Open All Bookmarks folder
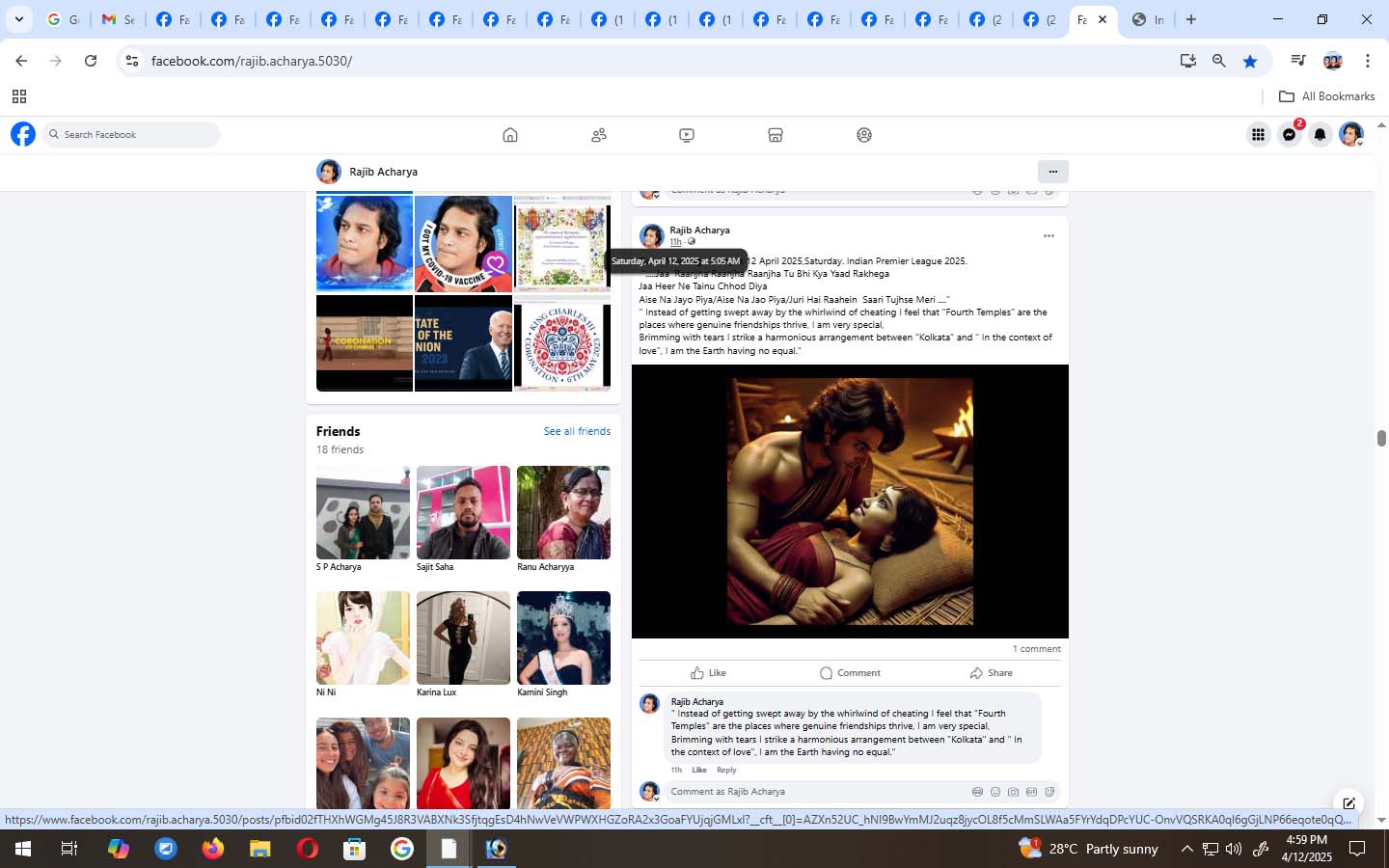Screen dimensions: 1389x868 [x=1326, y=96]
